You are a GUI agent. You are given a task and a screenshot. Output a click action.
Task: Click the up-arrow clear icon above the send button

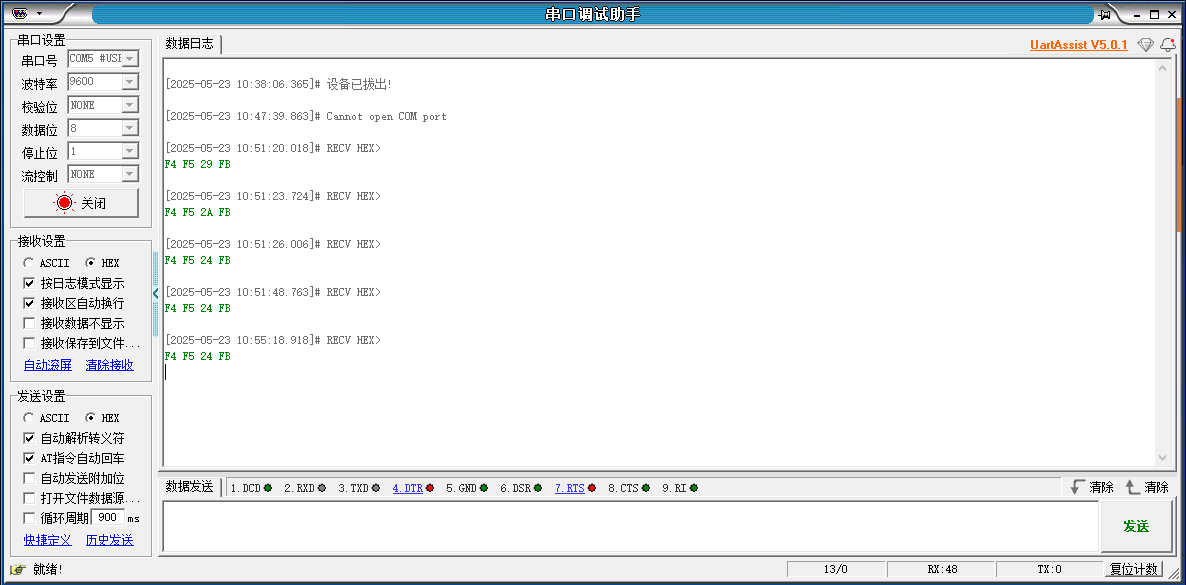pos(1132,487)
